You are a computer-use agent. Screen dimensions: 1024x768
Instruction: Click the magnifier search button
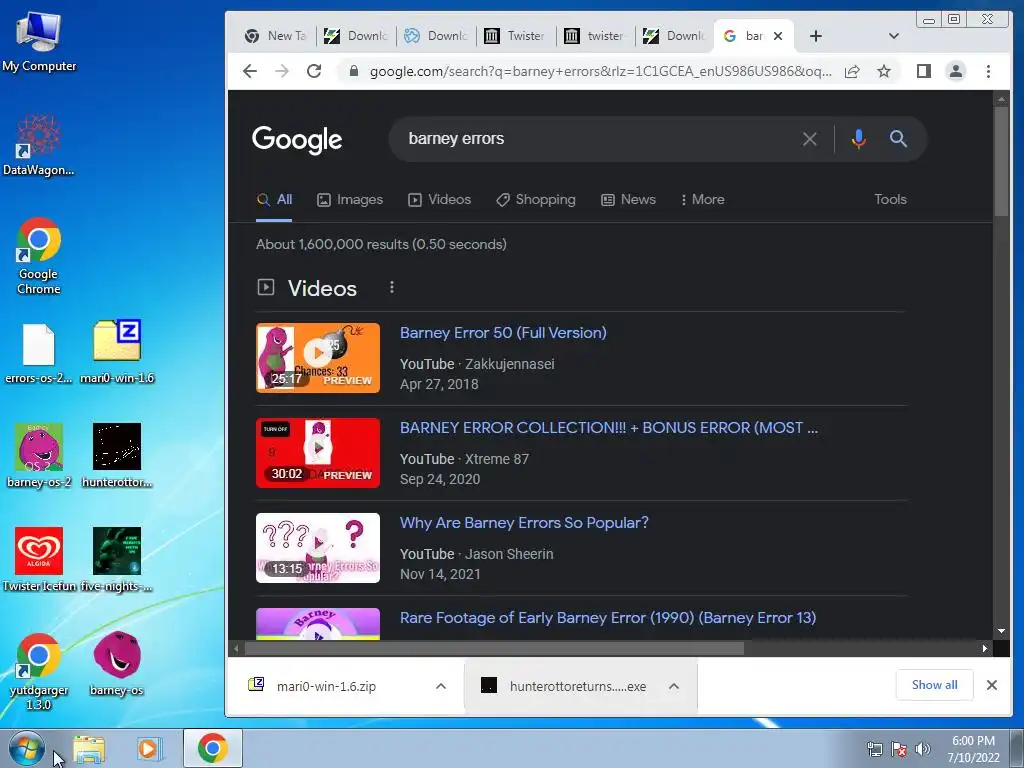pyautogui.click(x=898, y=138)
